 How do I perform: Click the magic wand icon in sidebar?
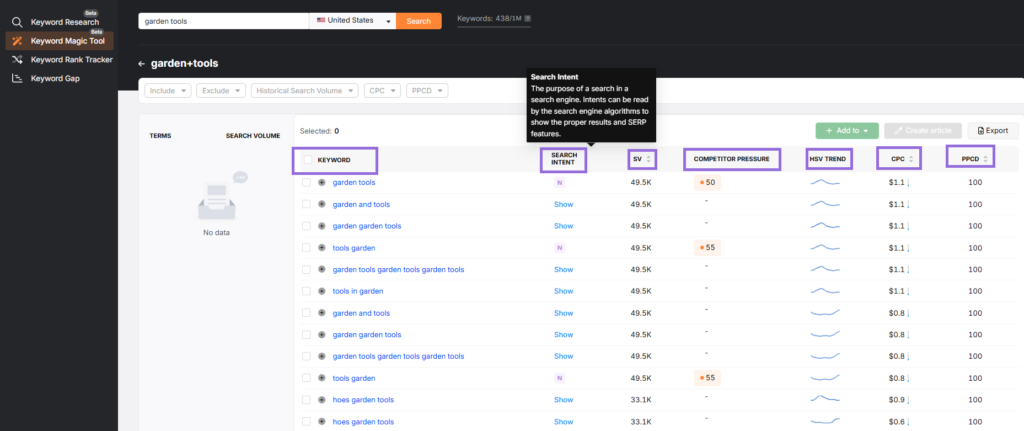coord(18,41)
